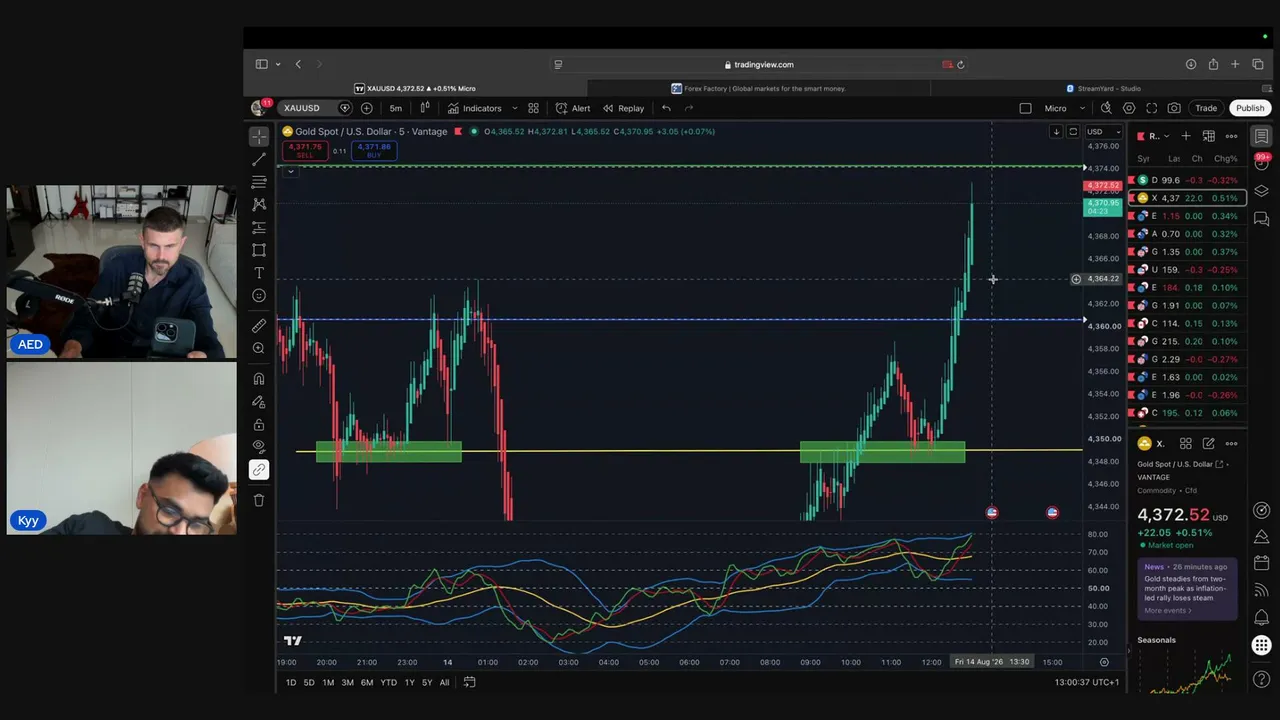Click the tradingview.com address bar

point(759,64)
